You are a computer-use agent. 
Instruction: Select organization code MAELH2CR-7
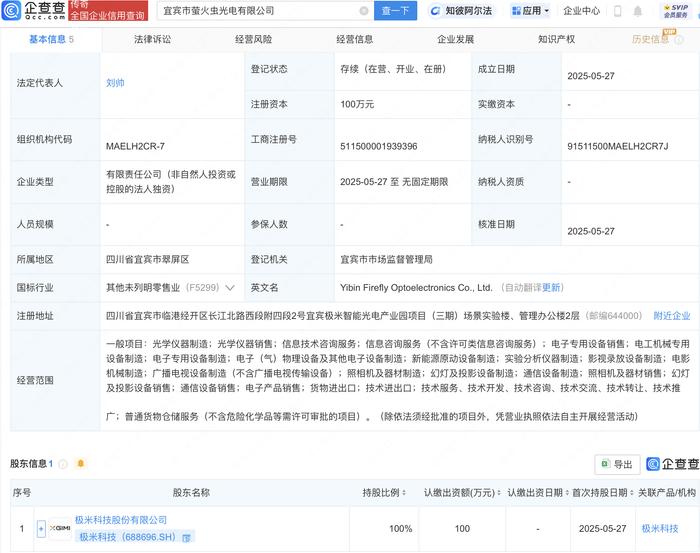tap(135, 146)
